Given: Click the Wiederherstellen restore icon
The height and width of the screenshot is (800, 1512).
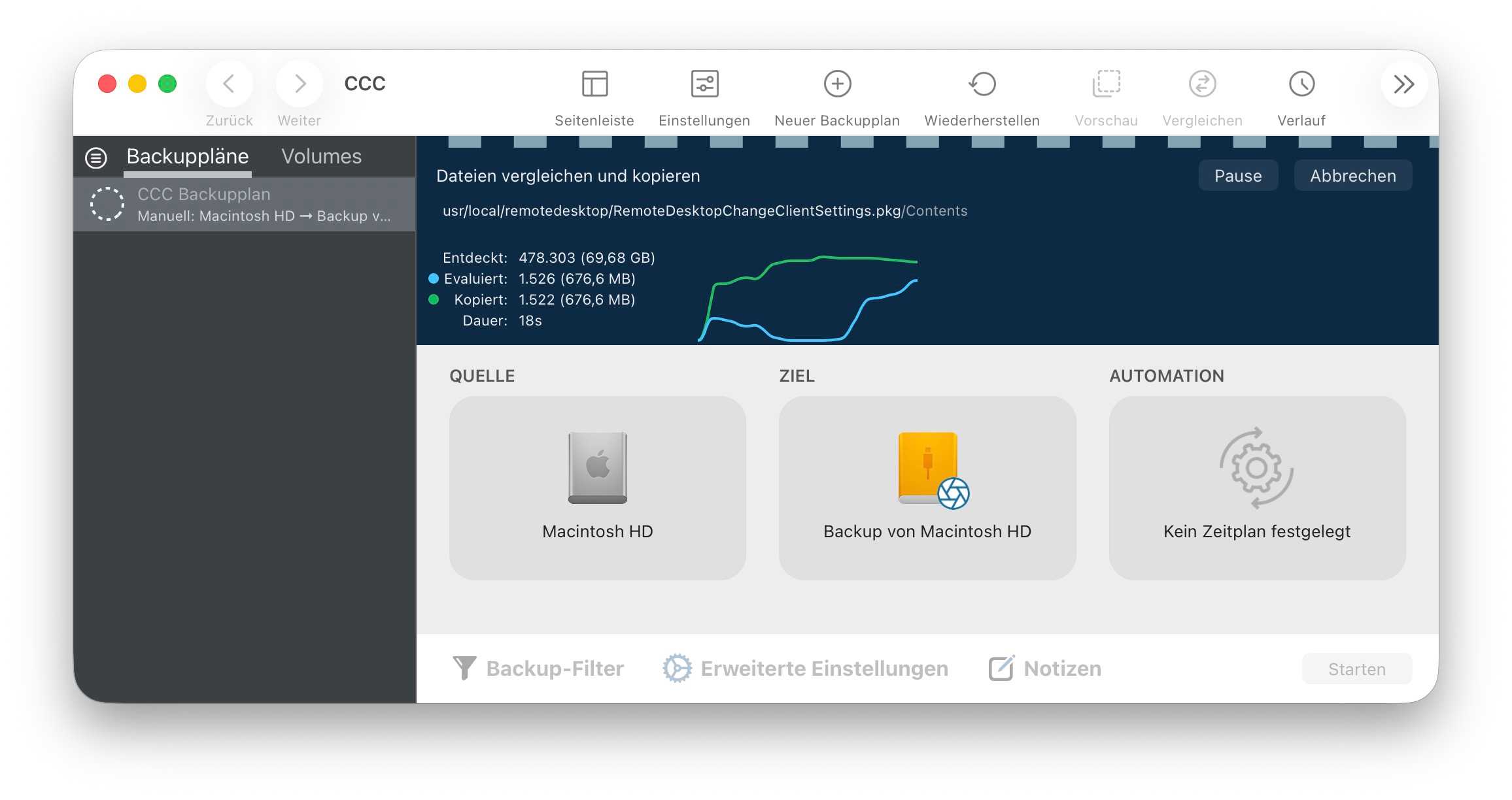Looking at the screenshot, I should 982,84.
